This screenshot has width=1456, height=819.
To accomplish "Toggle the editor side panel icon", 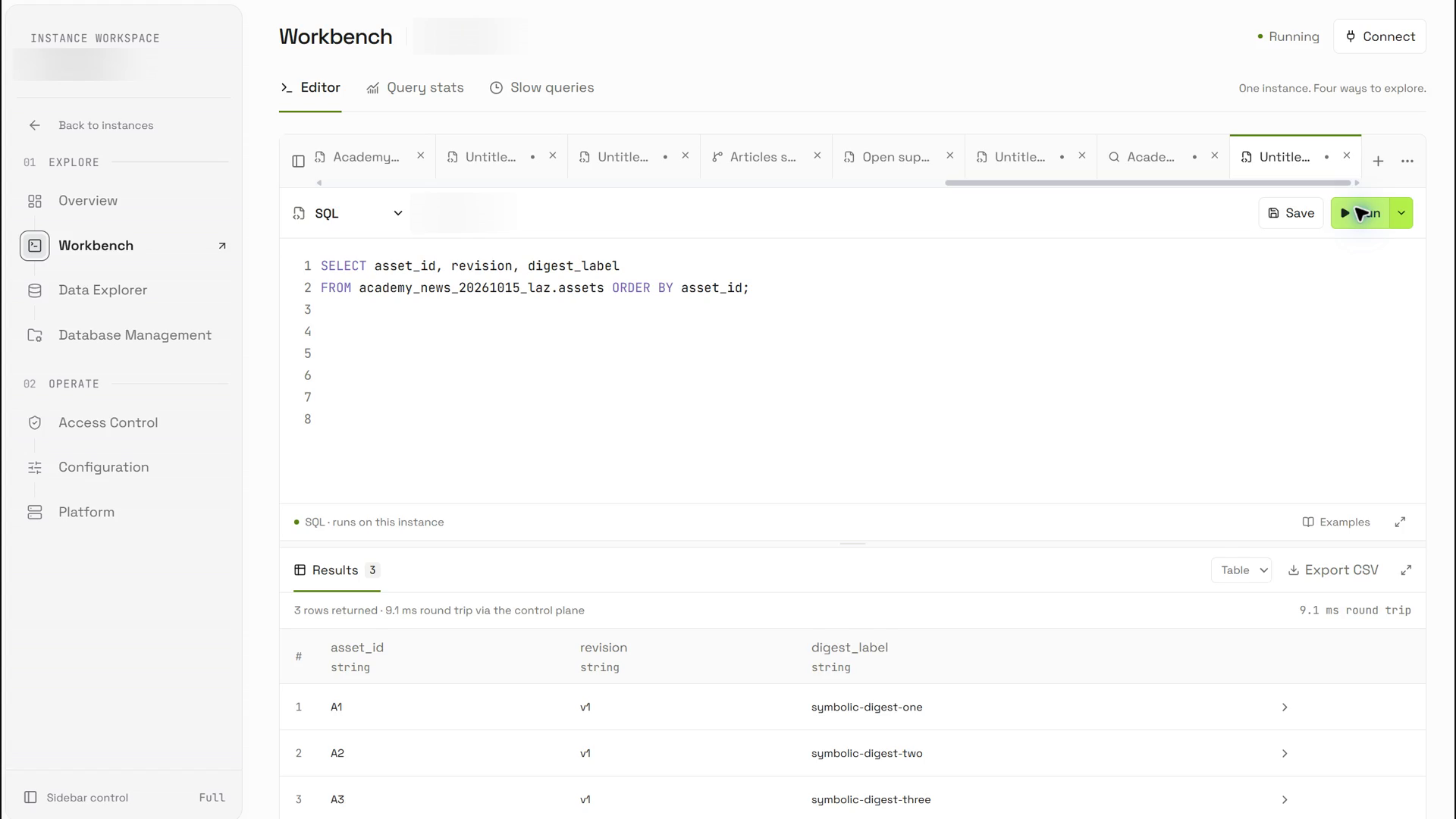I will pos(298,161).
